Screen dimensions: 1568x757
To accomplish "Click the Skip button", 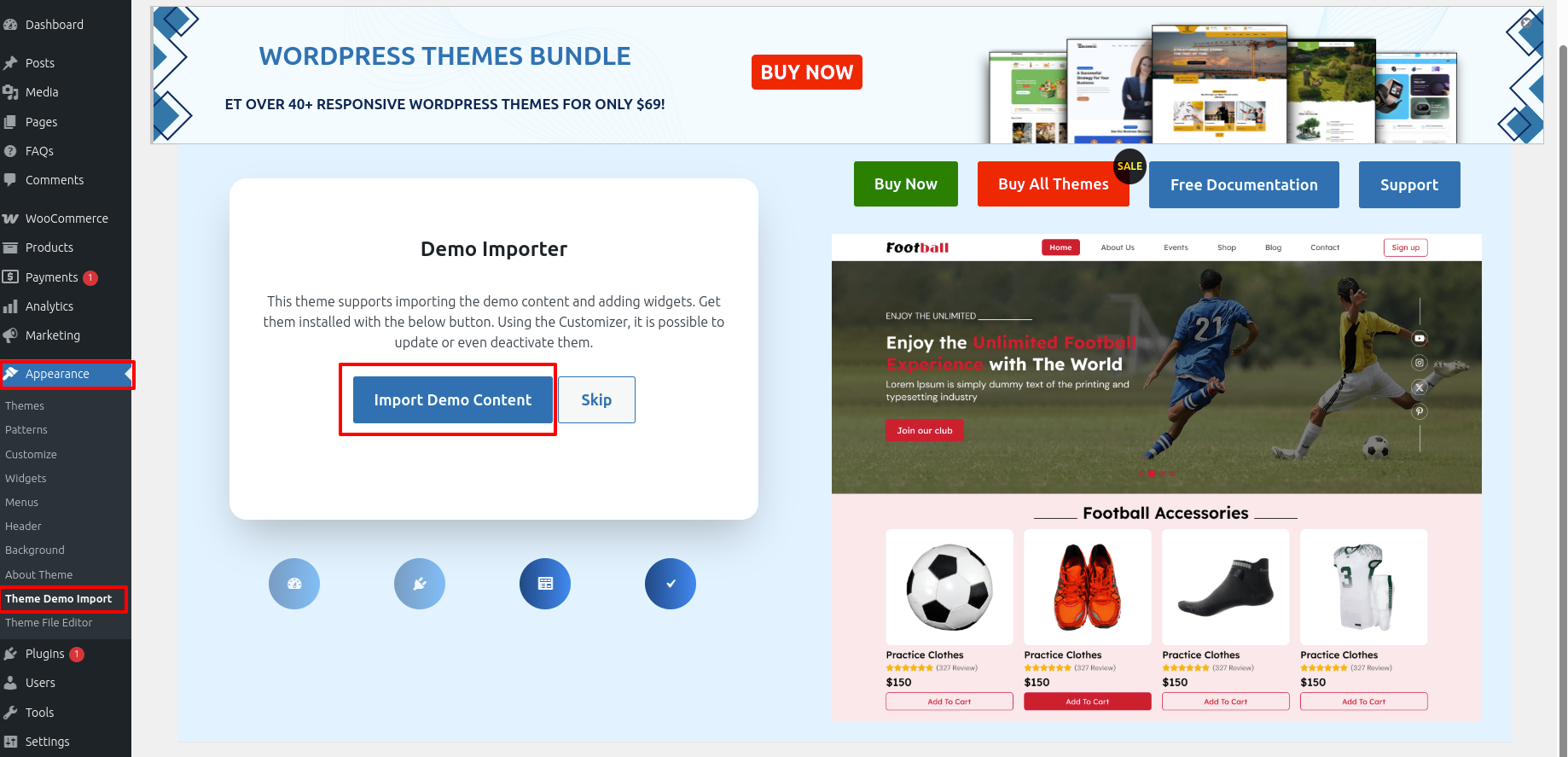I will (x=596, y=399).
